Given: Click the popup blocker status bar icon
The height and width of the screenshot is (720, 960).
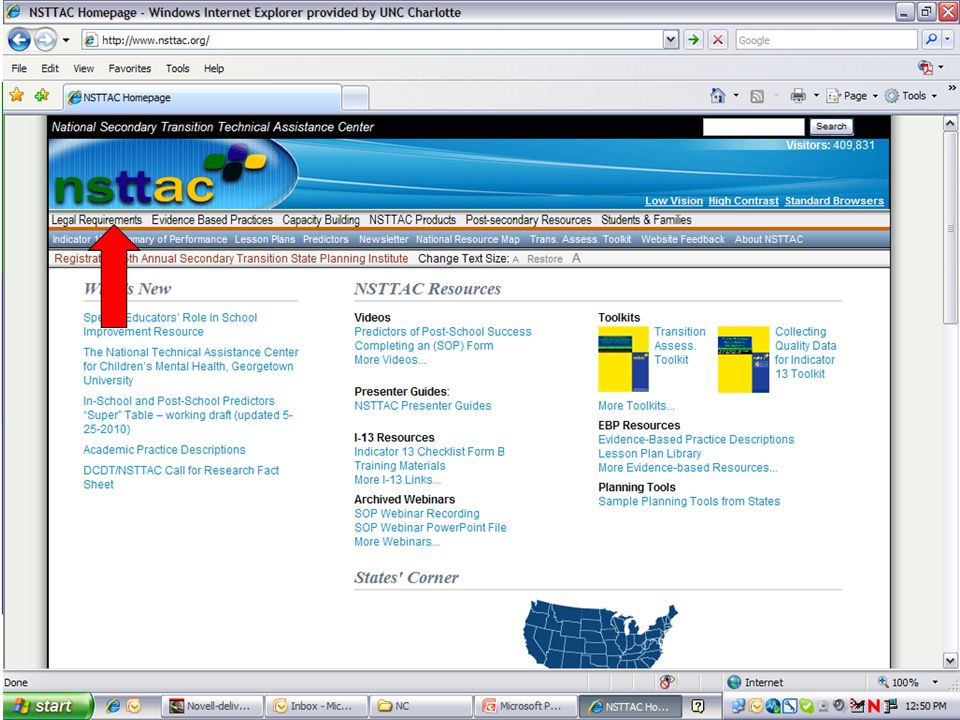Looking at the screenshot, I should pyautogui.click(x=667, y=681).
